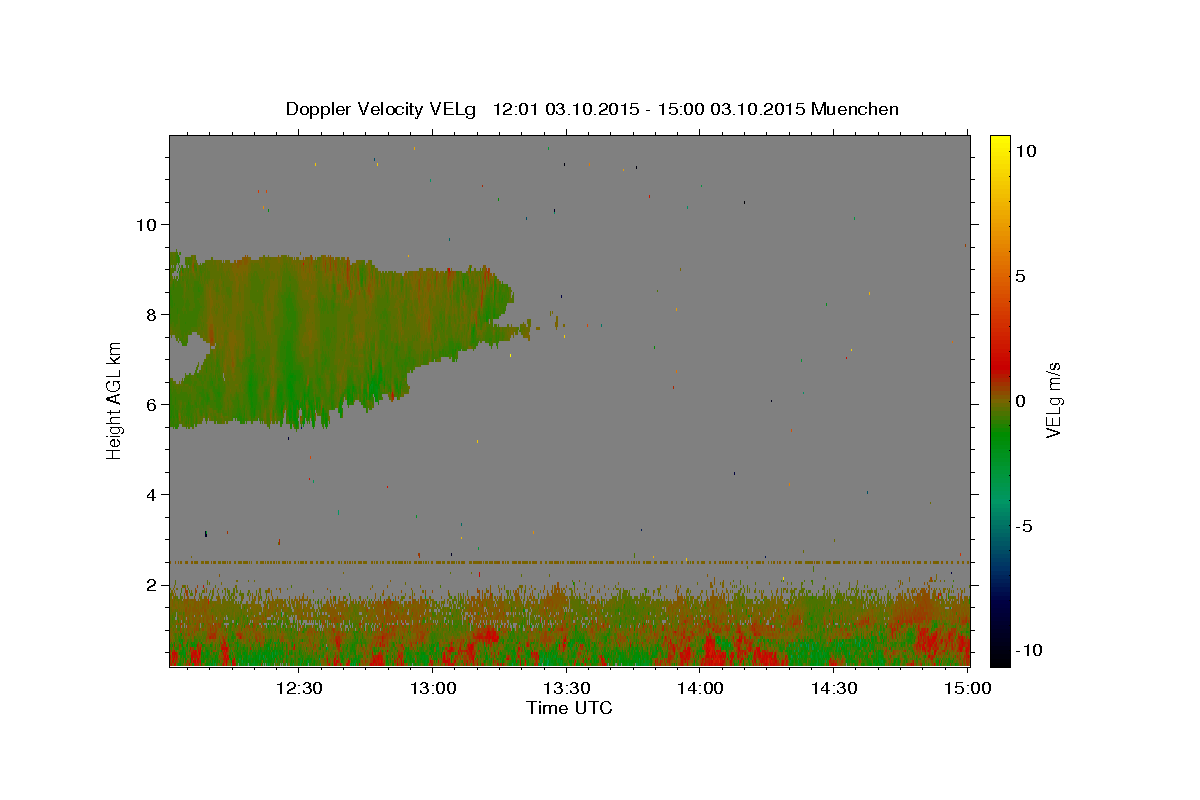Click the 10 km height tick label
Screen dimensions: 1200x800
pos(147,224)
